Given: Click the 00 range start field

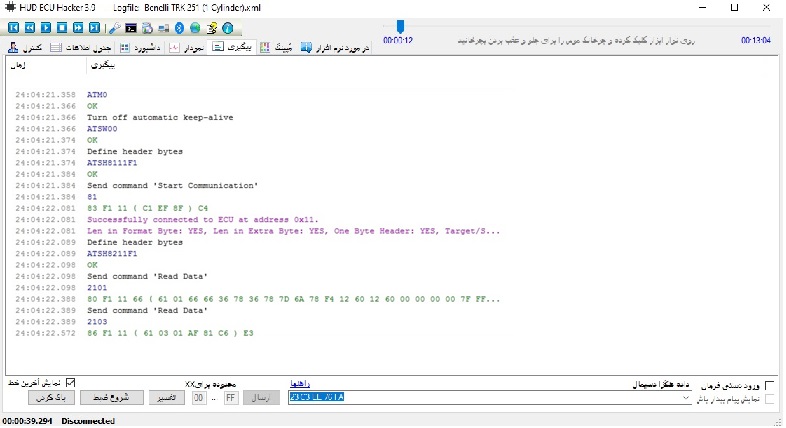Looking at the screenshot, I should click(199, 398).
